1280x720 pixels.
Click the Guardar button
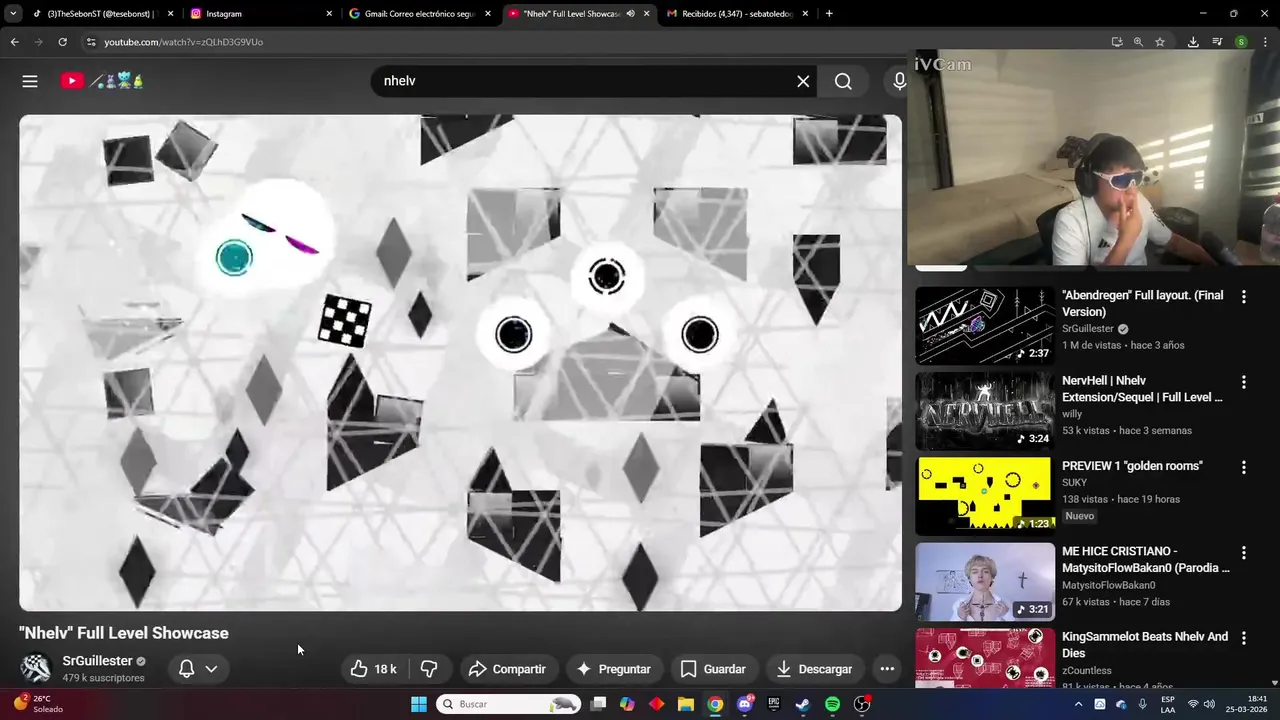pyautogui.click(x=713, y=669)
